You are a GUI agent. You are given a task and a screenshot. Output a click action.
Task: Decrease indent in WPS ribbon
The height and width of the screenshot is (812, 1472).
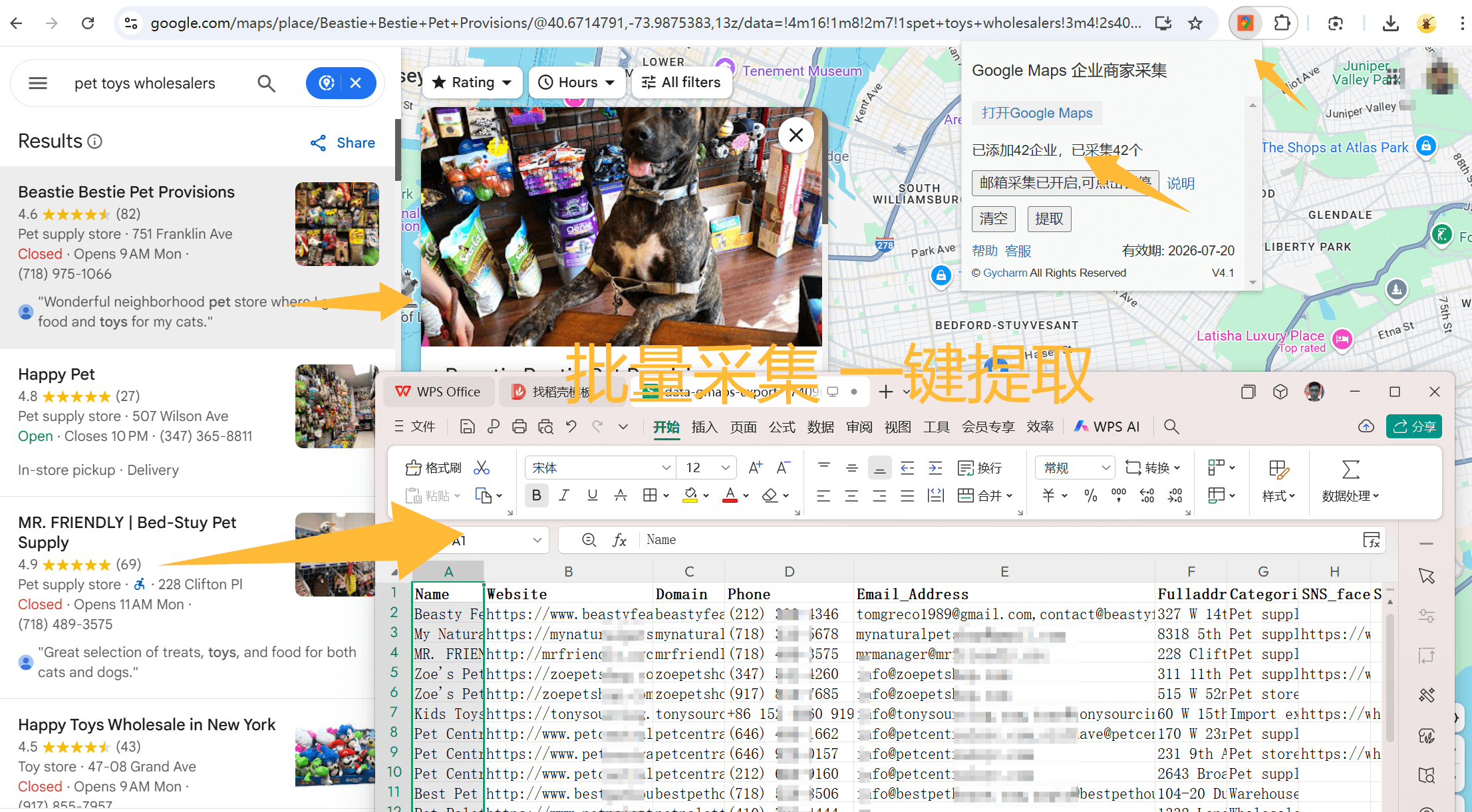pos(907,468)
